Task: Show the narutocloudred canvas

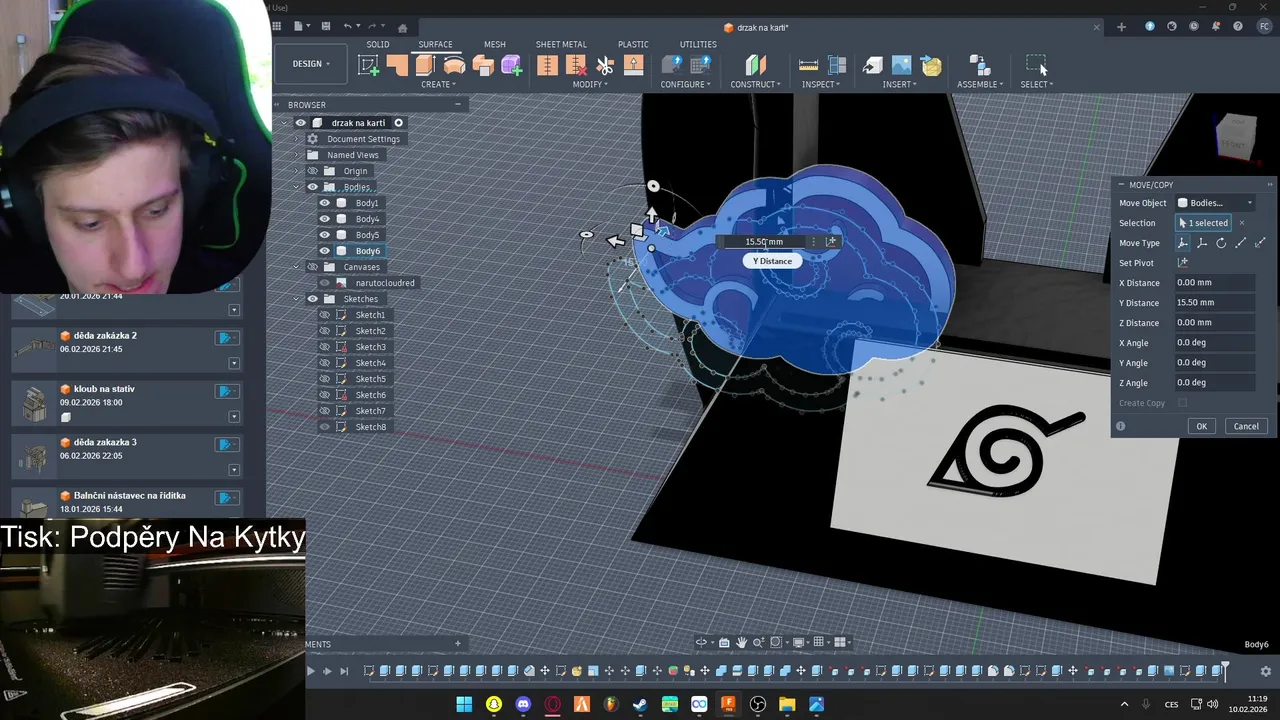Action: point(324,283)
